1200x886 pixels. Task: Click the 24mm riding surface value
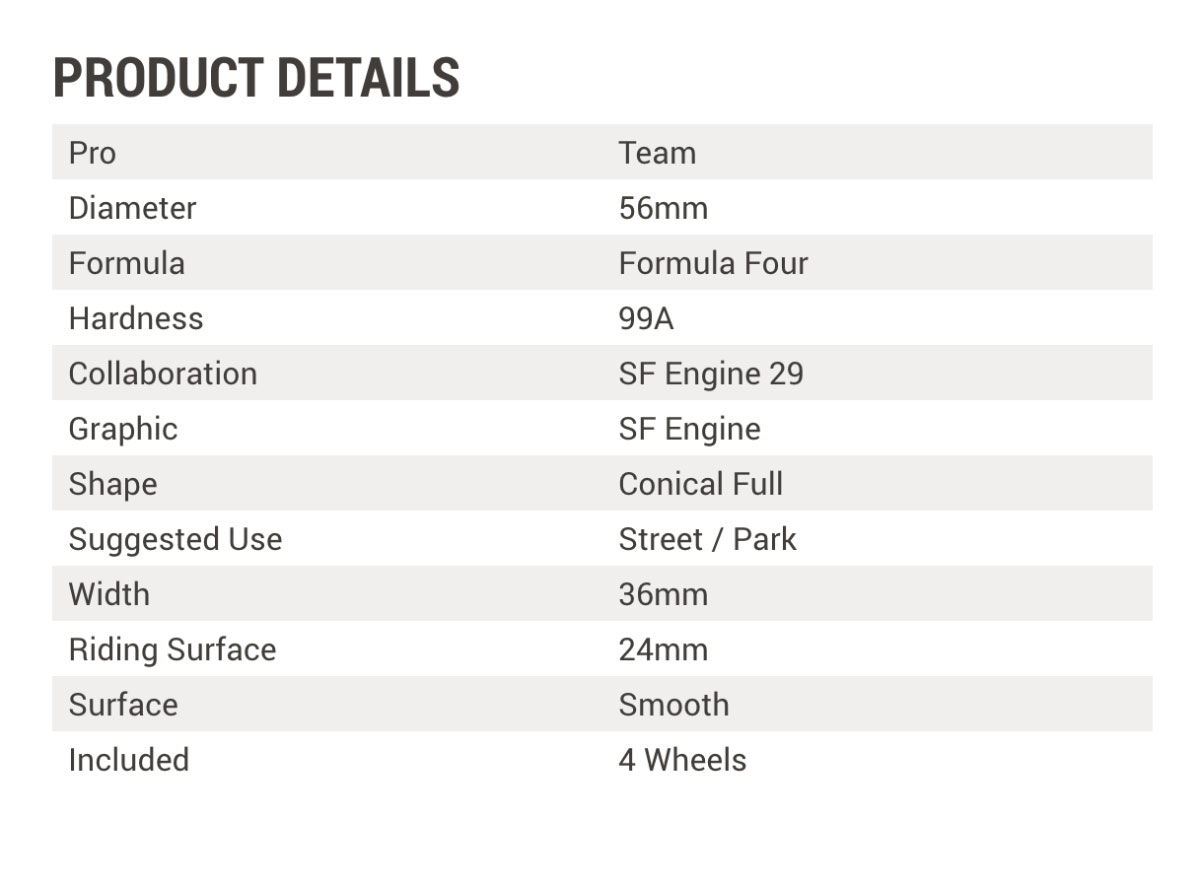[x=663, y=649]
